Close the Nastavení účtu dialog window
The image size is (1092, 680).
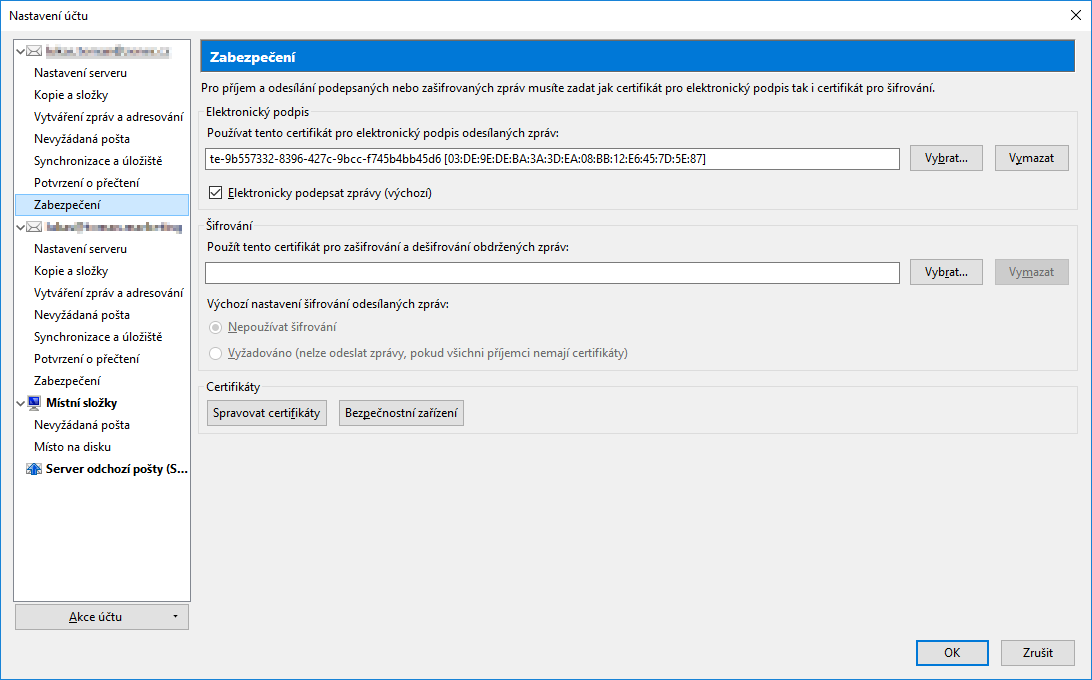(1075, 15)
